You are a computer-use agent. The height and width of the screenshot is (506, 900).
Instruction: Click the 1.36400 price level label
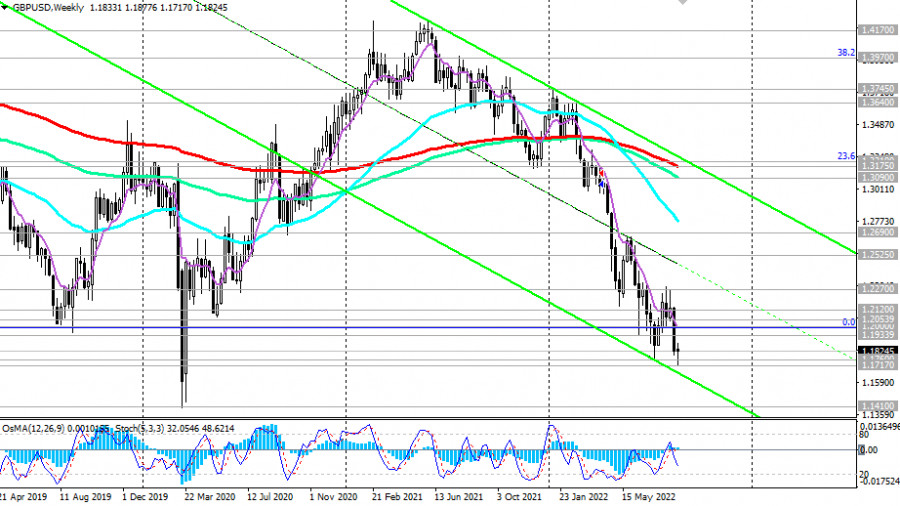point(876,102)
